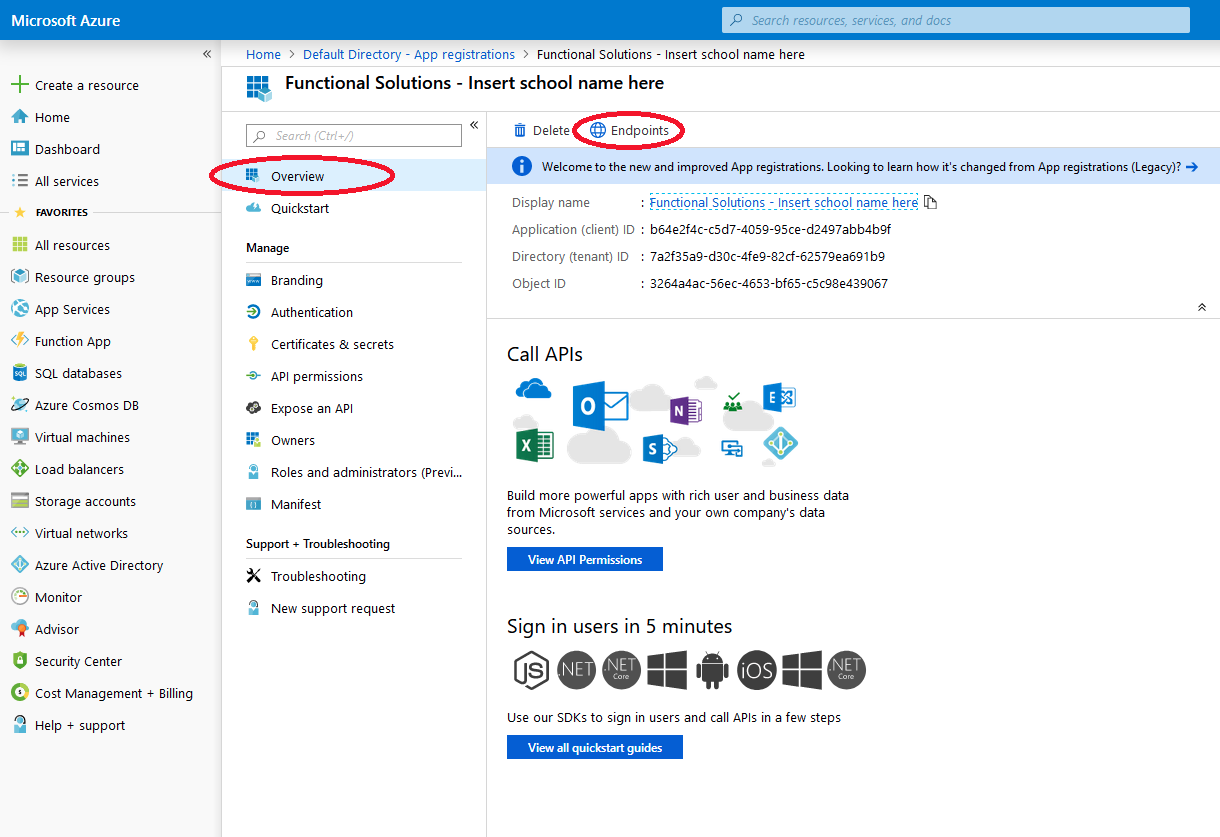Click the Storage accounts icon
The width and height of the screenshot is (1220, 837).
coord(19,501)
